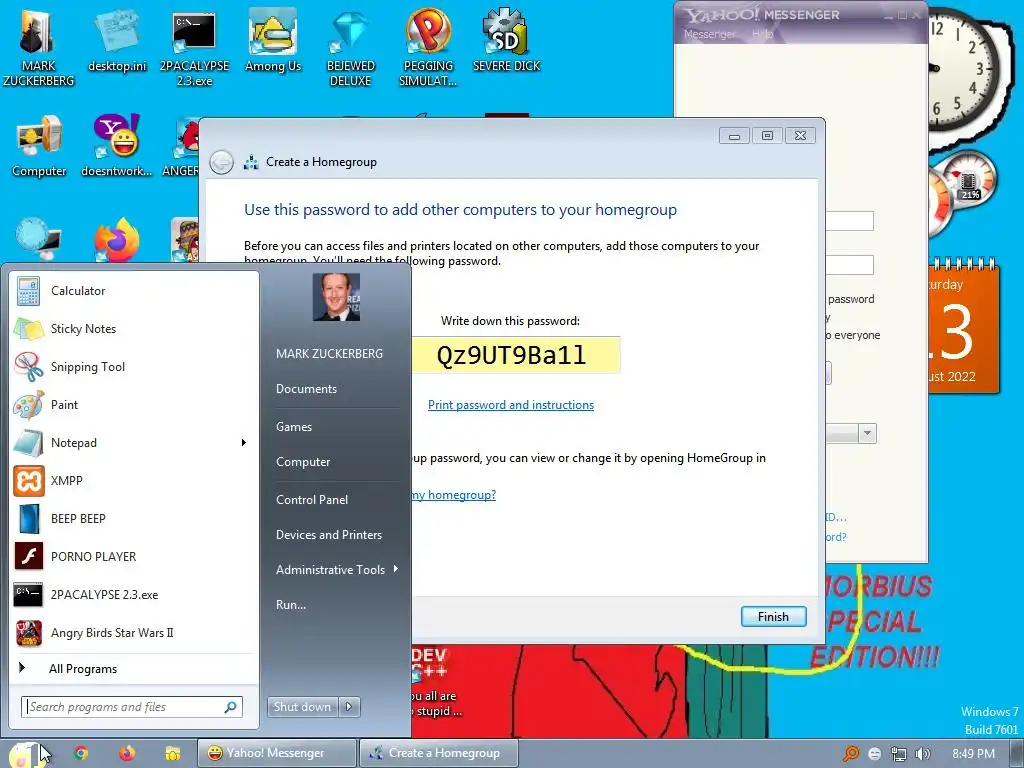Open the PEGGING SIMULAT... desktop shortcut

click(428, 47)
